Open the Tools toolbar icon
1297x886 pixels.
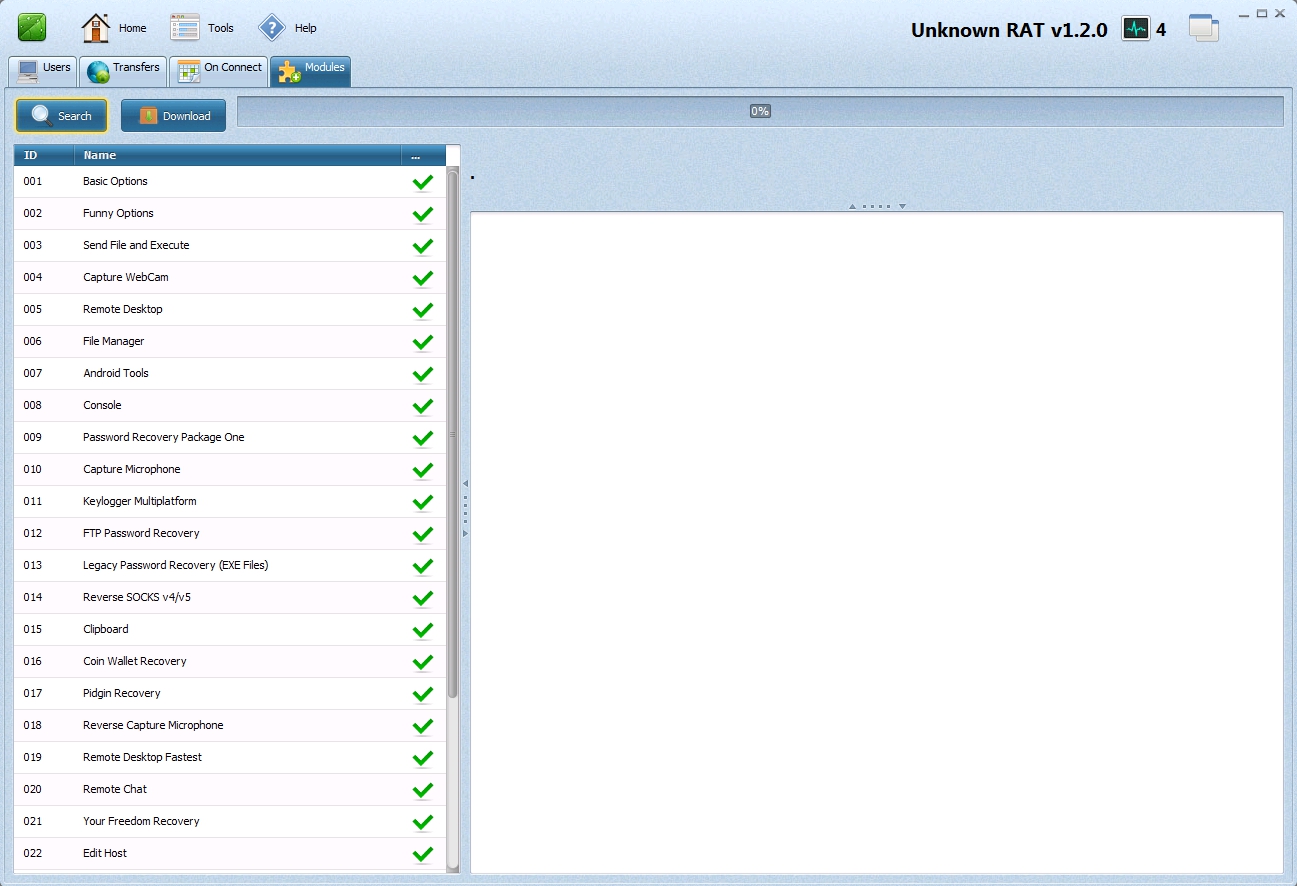pos(185,28)
